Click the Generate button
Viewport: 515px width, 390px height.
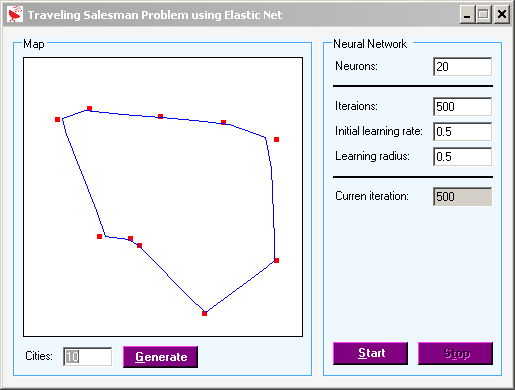pos(160,357)
